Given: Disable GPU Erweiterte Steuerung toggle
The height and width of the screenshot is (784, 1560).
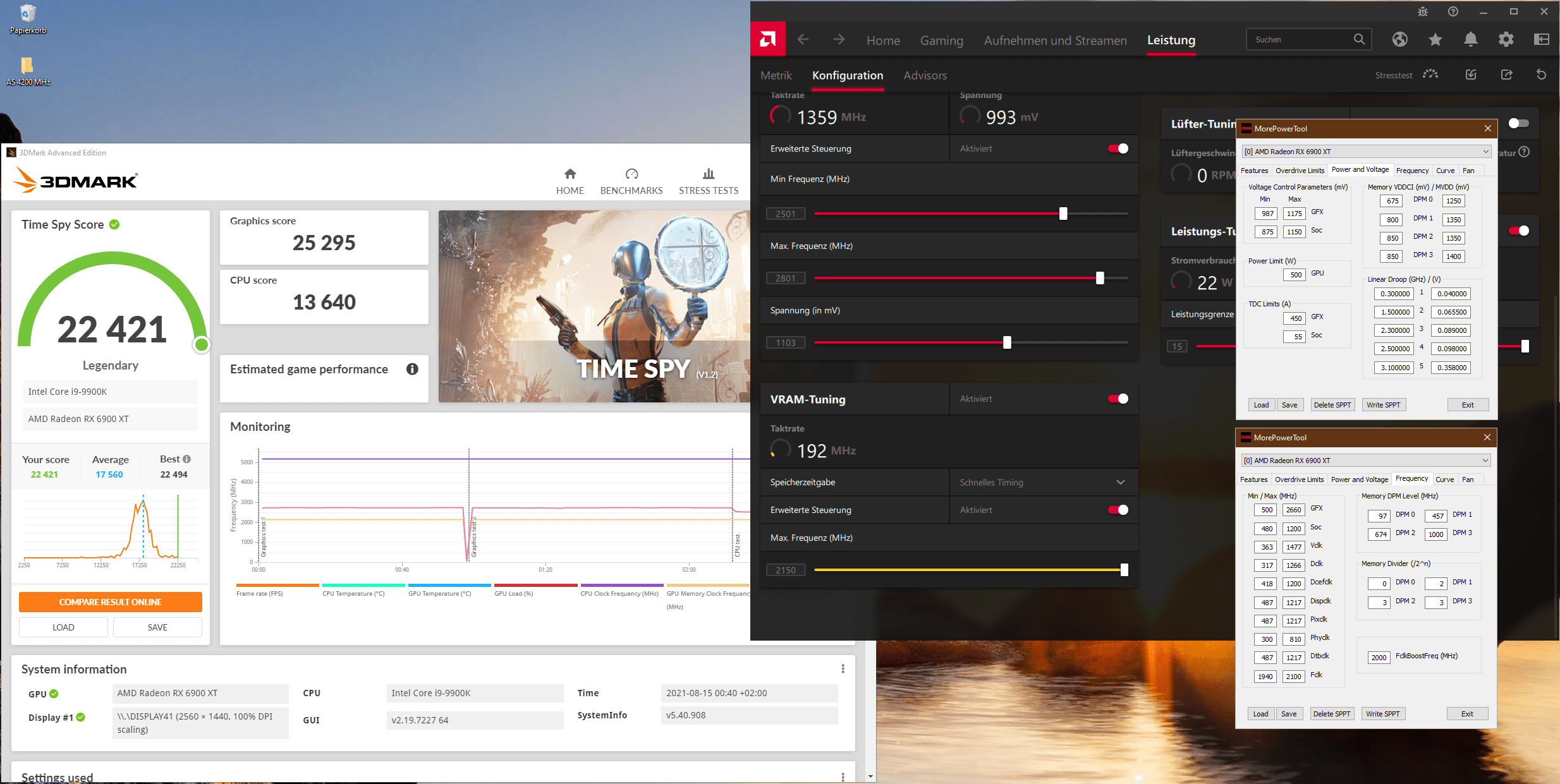Looking at the screenshot, I should tap(1118, 148).
